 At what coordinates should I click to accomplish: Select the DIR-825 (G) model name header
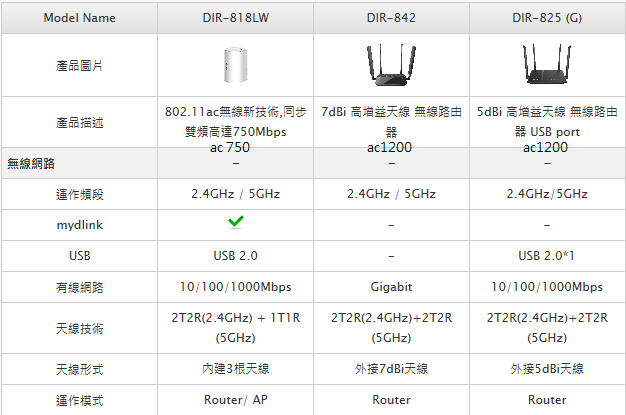click(546, 18)
